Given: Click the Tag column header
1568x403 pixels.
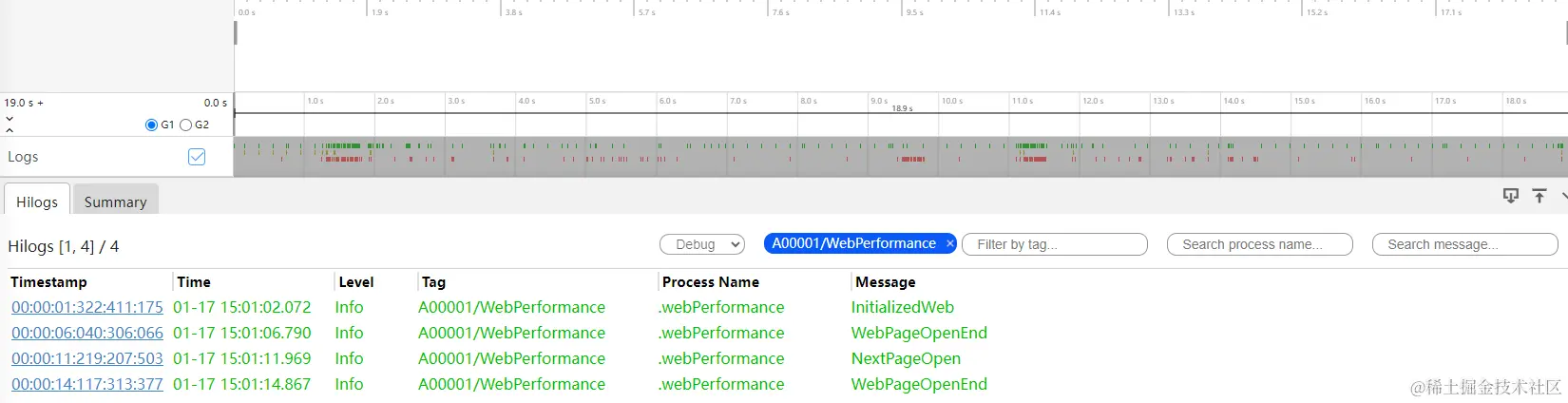Looking at the screenshot, I should click(433, 282).
